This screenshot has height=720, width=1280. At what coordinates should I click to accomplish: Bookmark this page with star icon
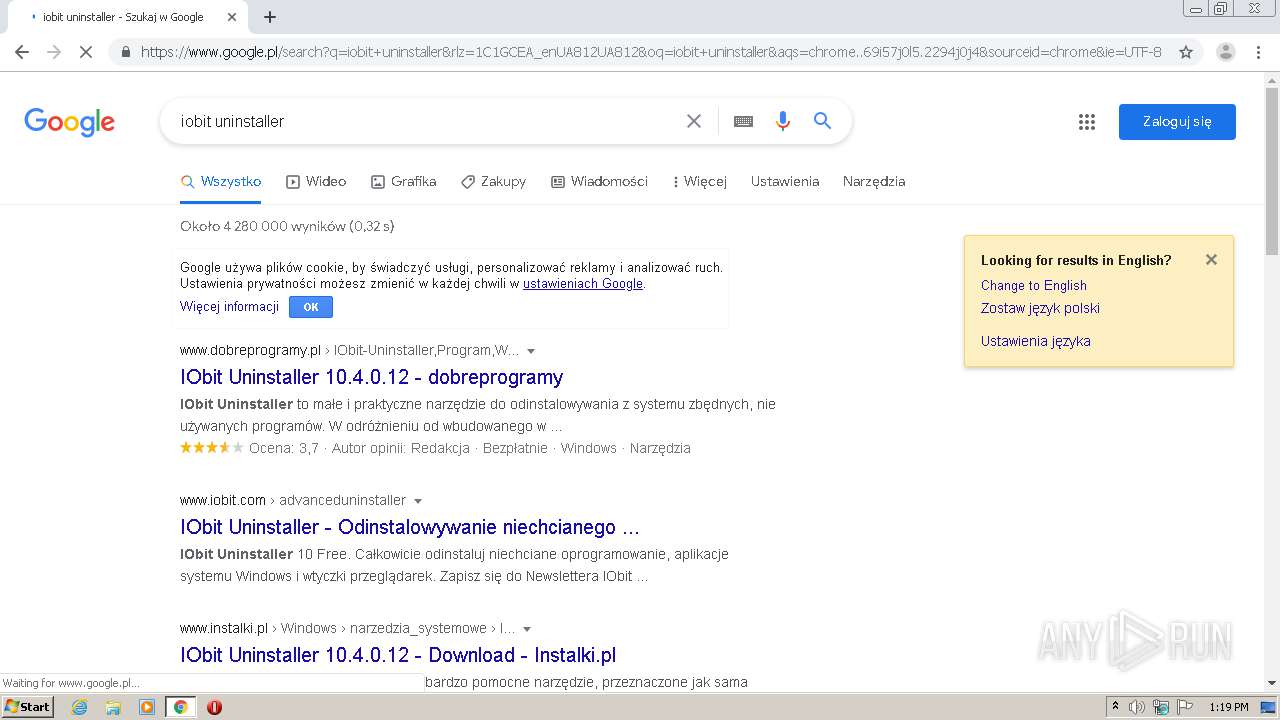click(1186, 52)
